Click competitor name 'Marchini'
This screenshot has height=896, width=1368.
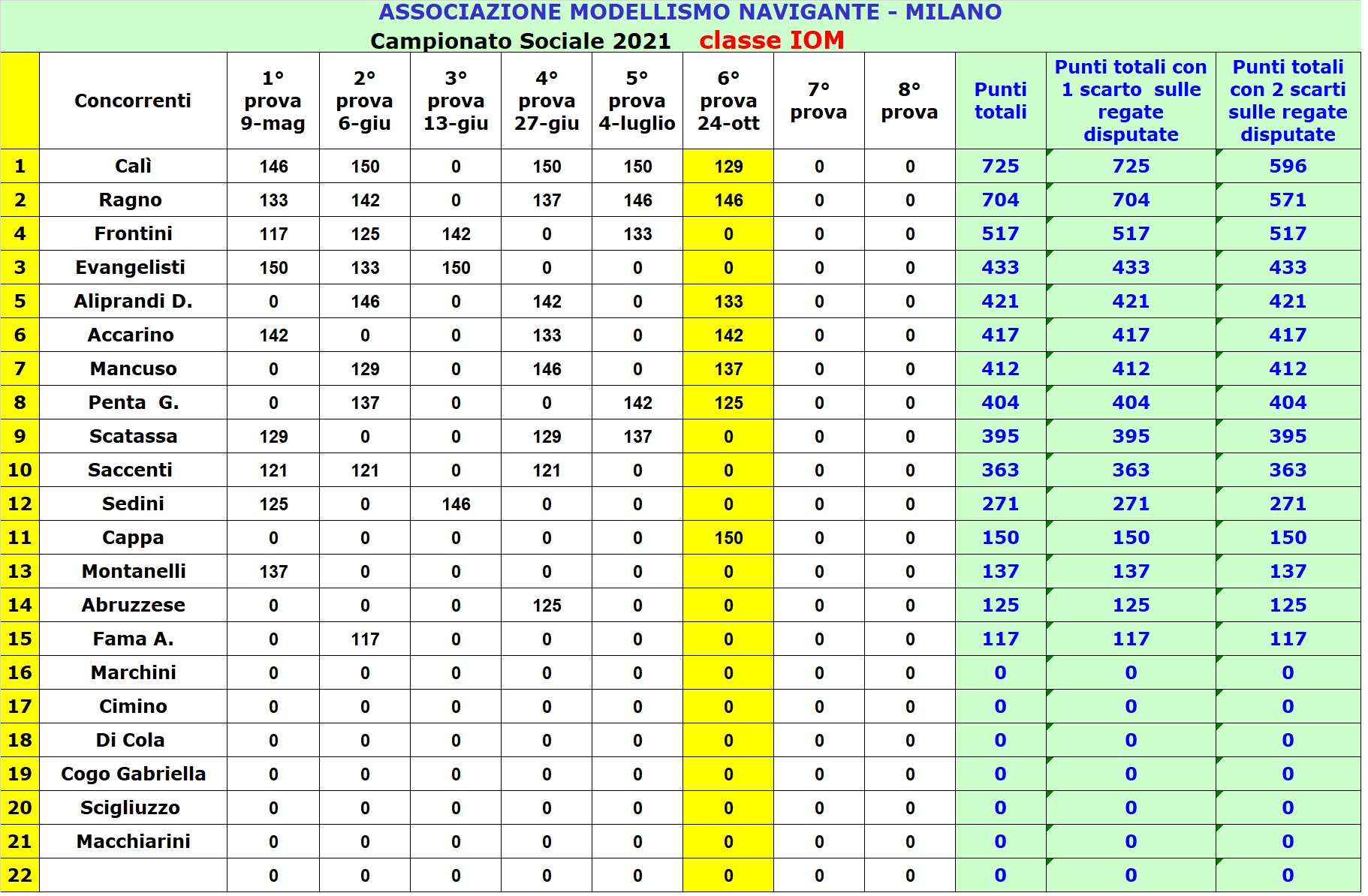pos(133,672)
